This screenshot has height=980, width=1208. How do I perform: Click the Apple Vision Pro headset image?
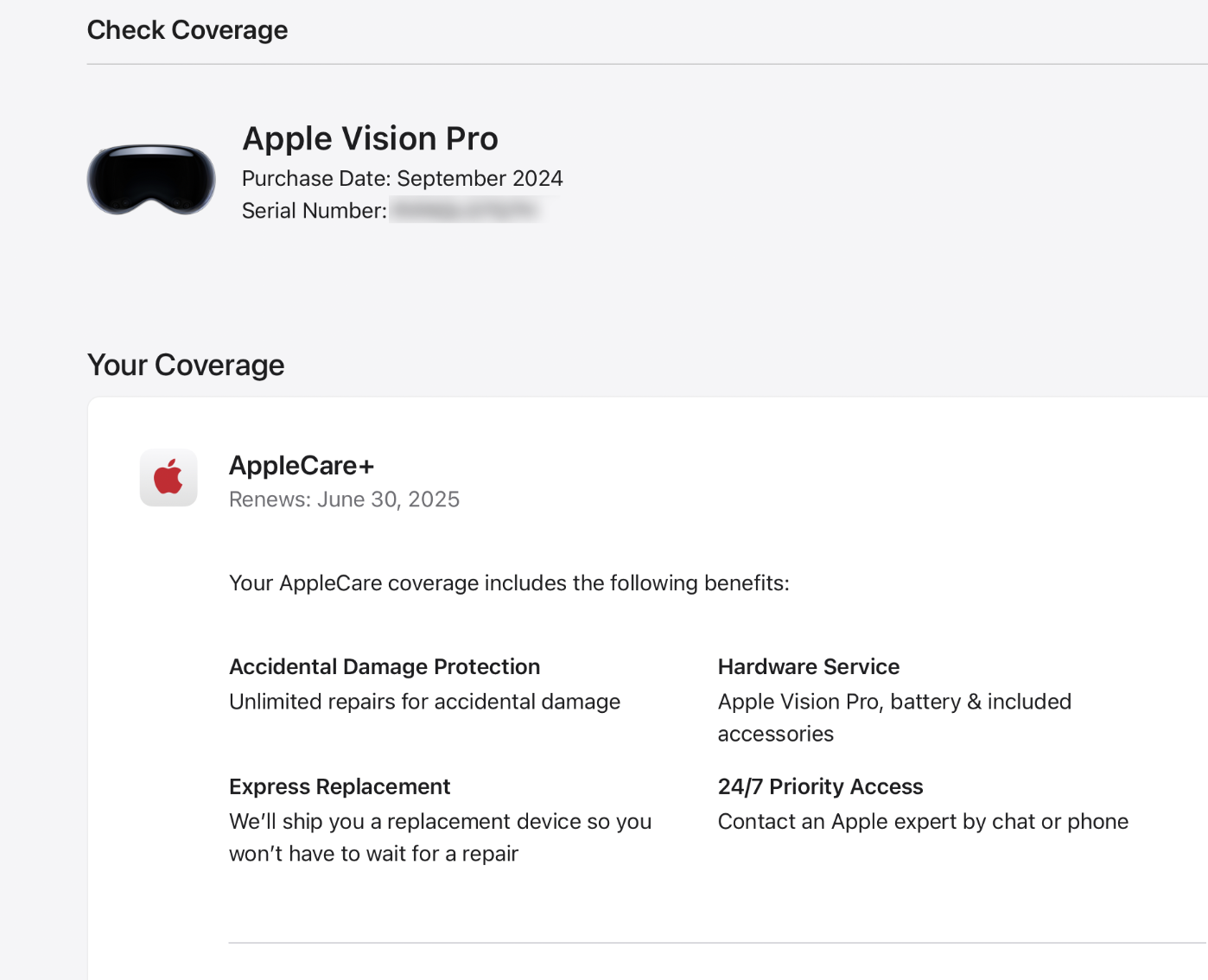pyautogui.click(x=151, y=179)
